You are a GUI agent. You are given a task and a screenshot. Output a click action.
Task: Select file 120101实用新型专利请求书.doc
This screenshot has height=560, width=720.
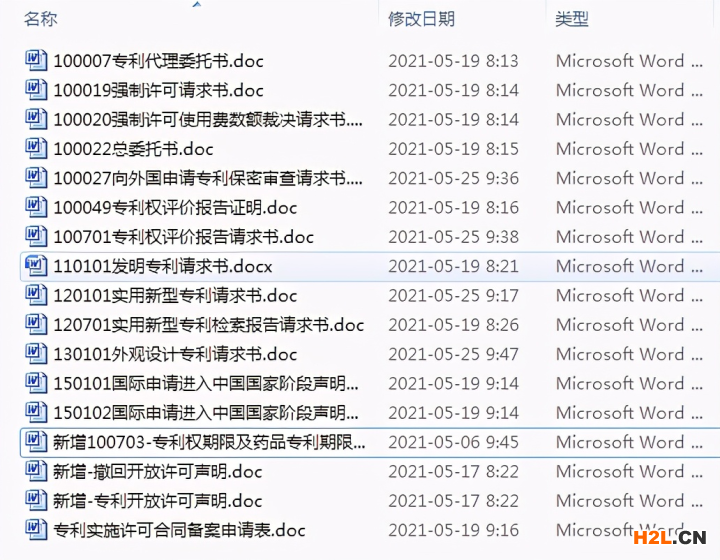click(175, 296)
